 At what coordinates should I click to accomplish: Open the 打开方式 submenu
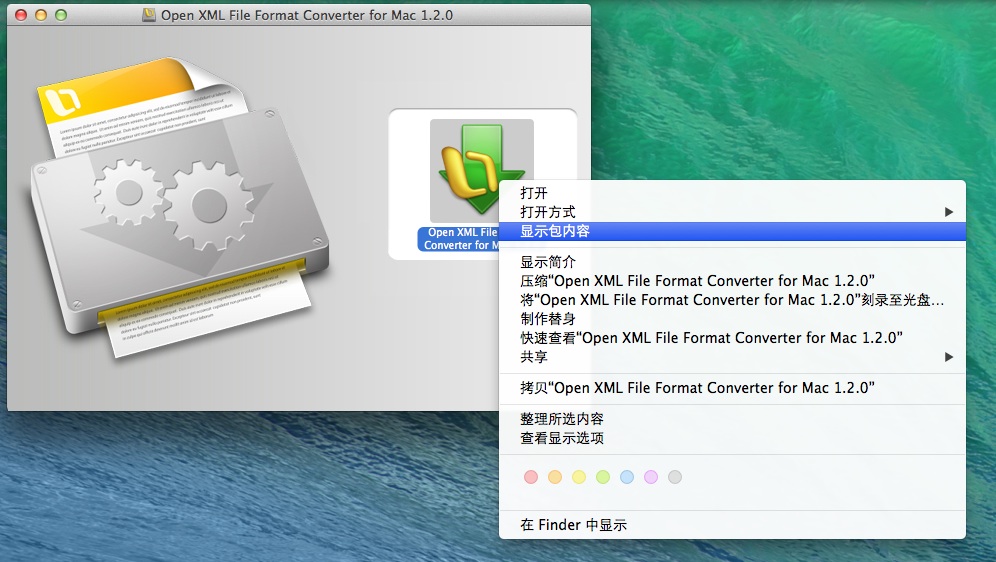pyautogui.click(x=732, y=212)
